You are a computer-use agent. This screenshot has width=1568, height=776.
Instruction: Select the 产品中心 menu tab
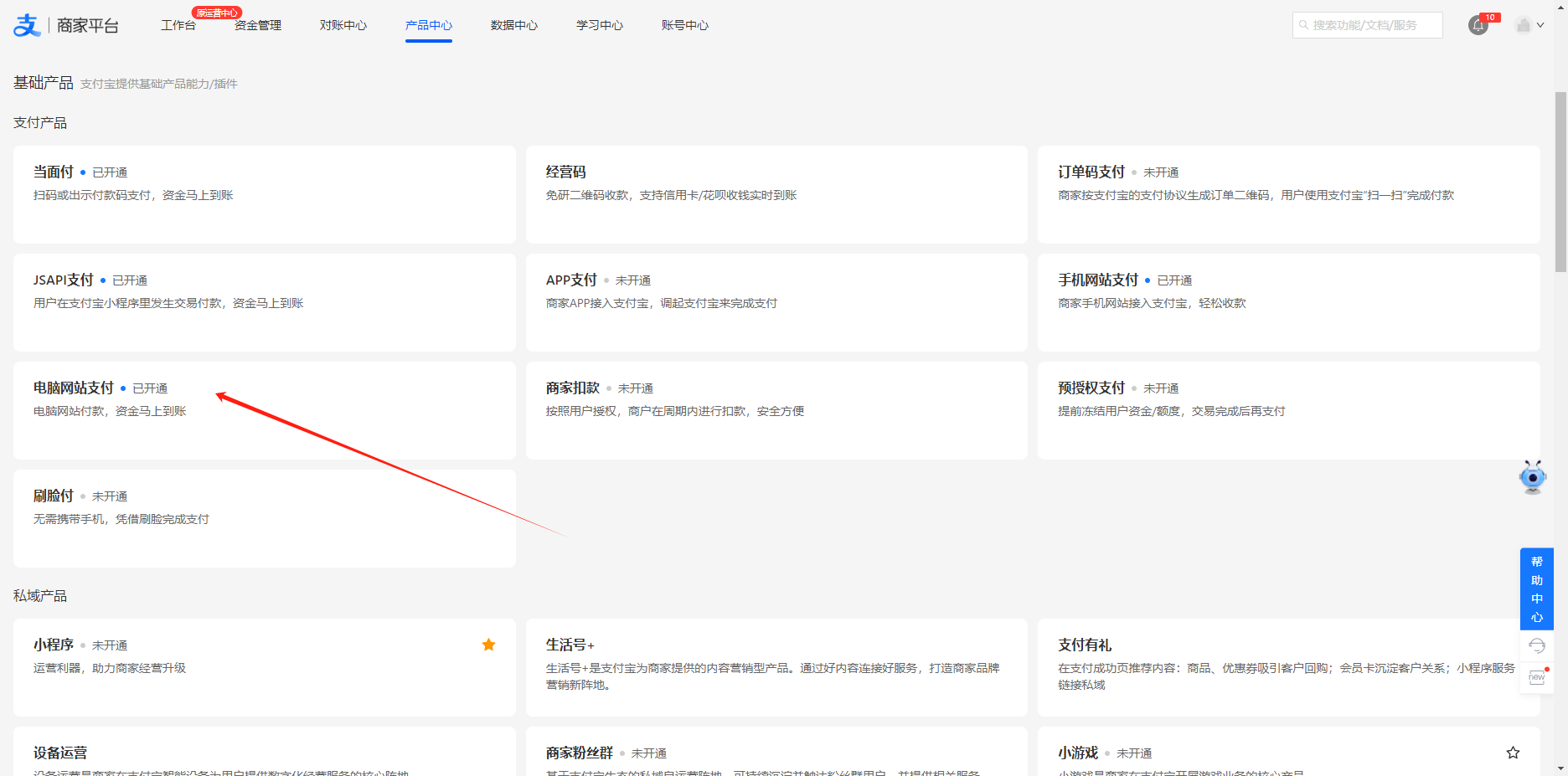tap(429, 25)
